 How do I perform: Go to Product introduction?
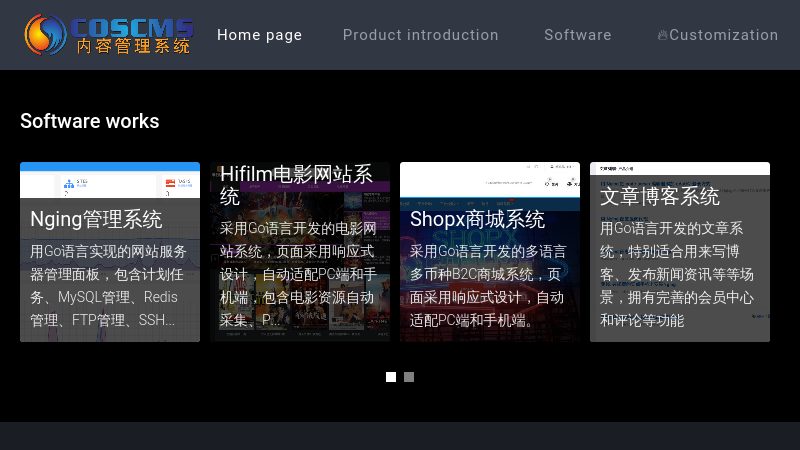click(420, 35)
